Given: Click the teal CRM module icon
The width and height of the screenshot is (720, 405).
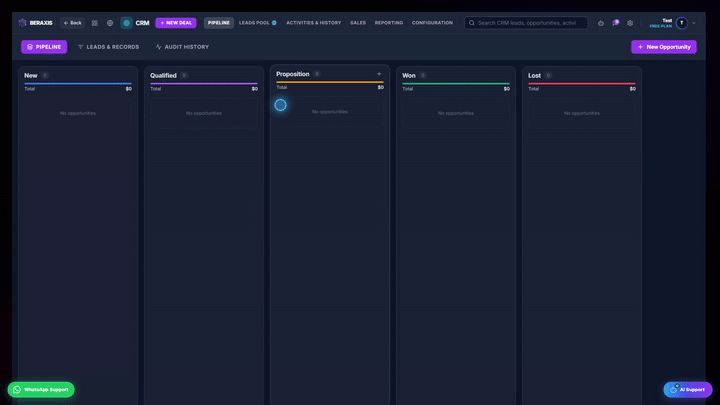Looking at the screenshot, I should click(126, 23).
